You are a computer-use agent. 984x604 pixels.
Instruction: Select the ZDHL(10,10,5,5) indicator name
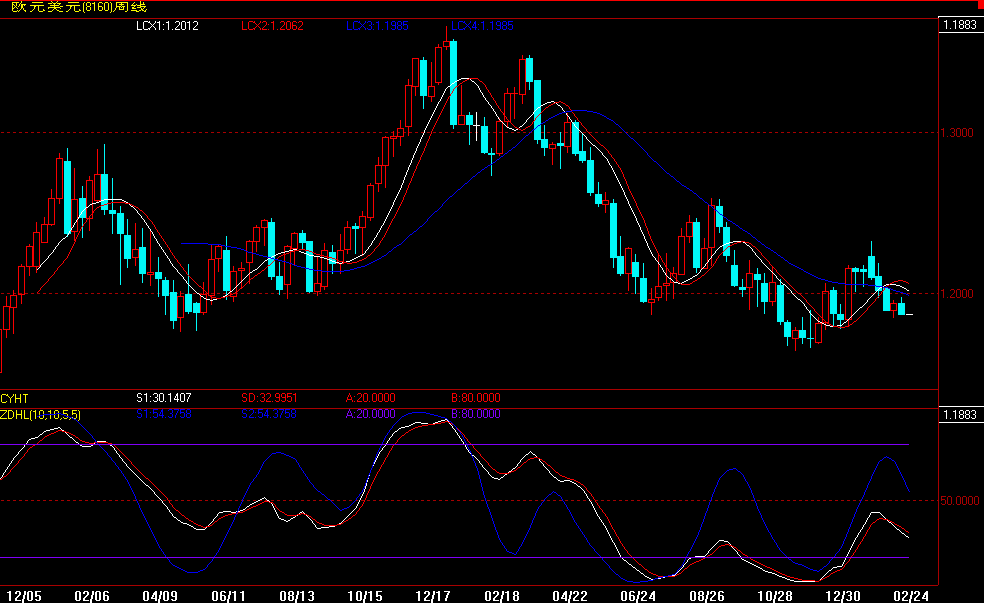coord(40,415)
